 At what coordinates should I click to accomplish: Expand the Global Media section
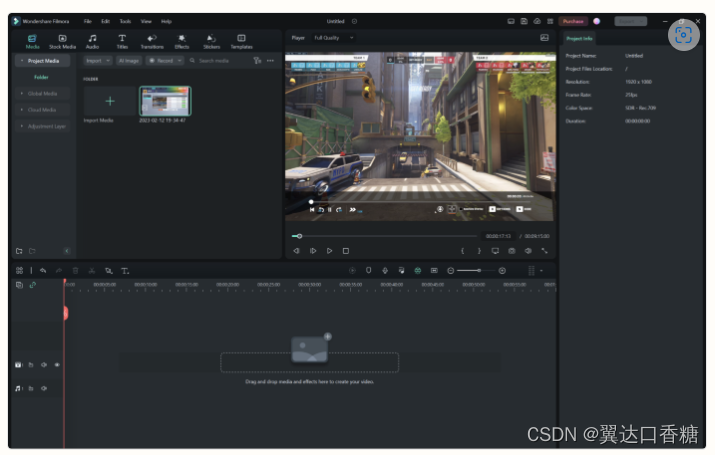point(42,93)
